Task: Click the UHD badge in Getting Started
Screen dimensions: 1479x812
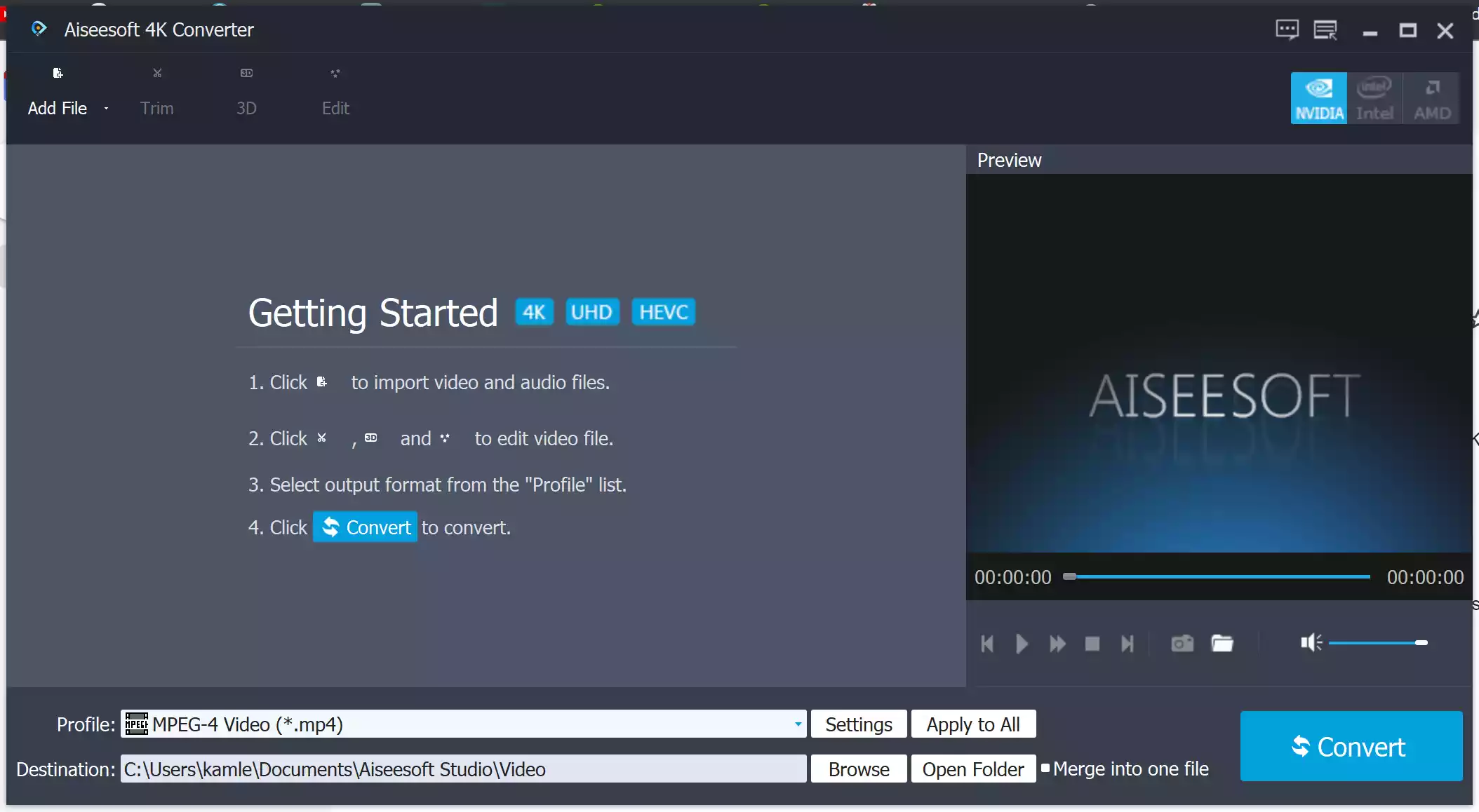Action: (592, 312)
